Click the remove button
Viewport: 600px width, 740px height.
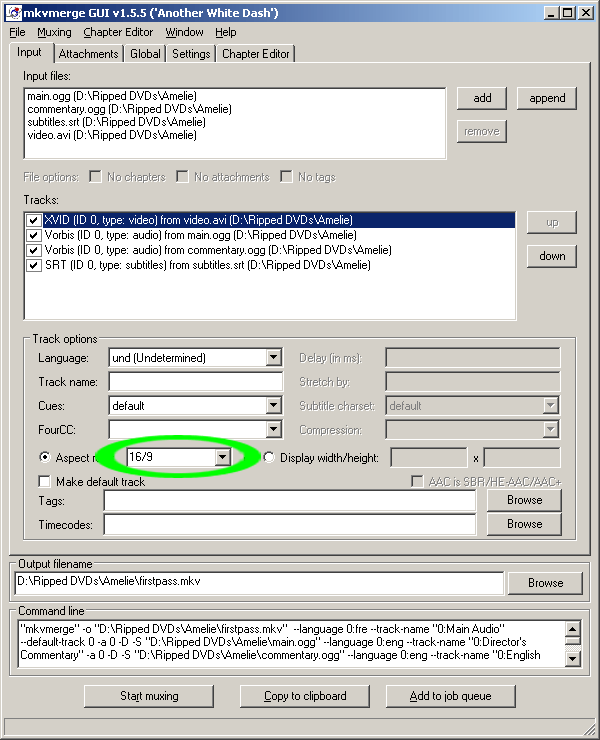[x=482, y=131]
